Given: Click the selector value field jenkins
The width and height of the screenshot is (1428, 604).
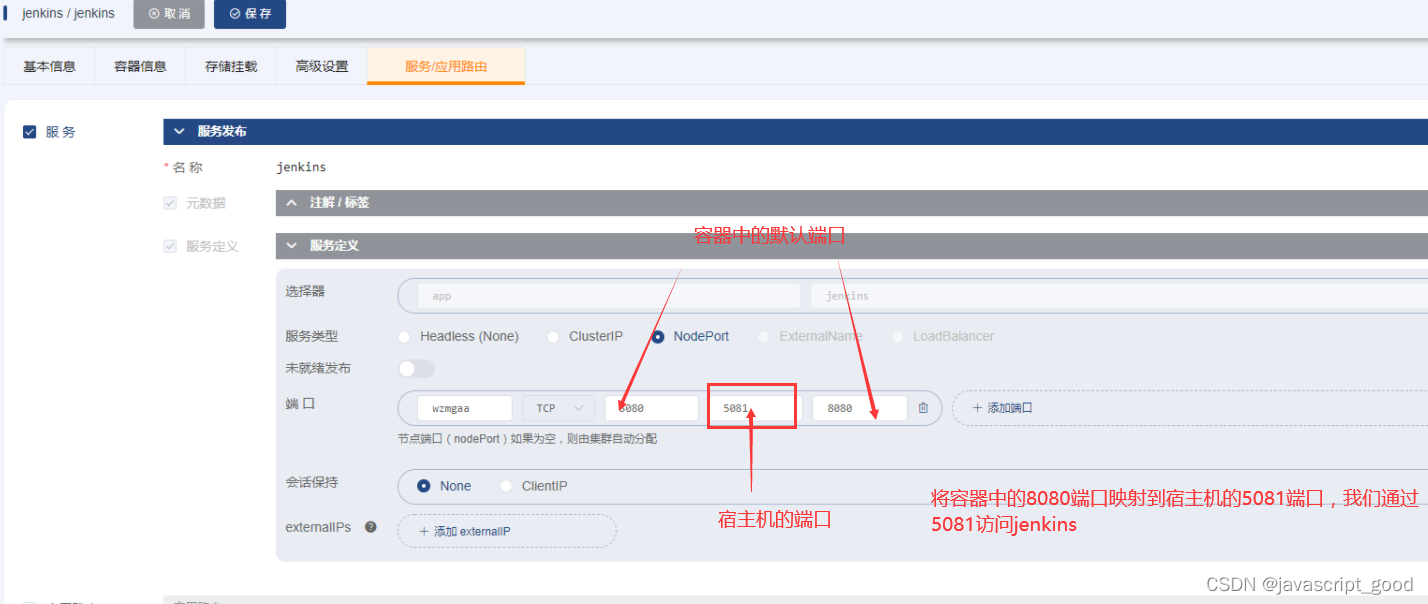Looking at the screenshot, I should 1119,296.
